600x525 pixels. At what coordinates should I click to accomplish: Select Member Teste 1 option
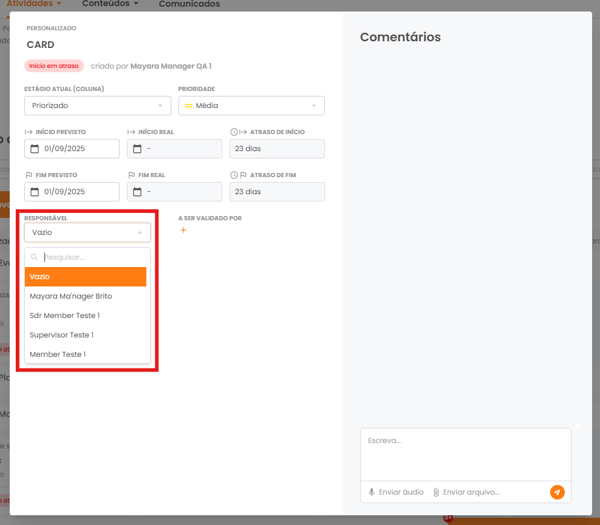[x=58, y=355]
